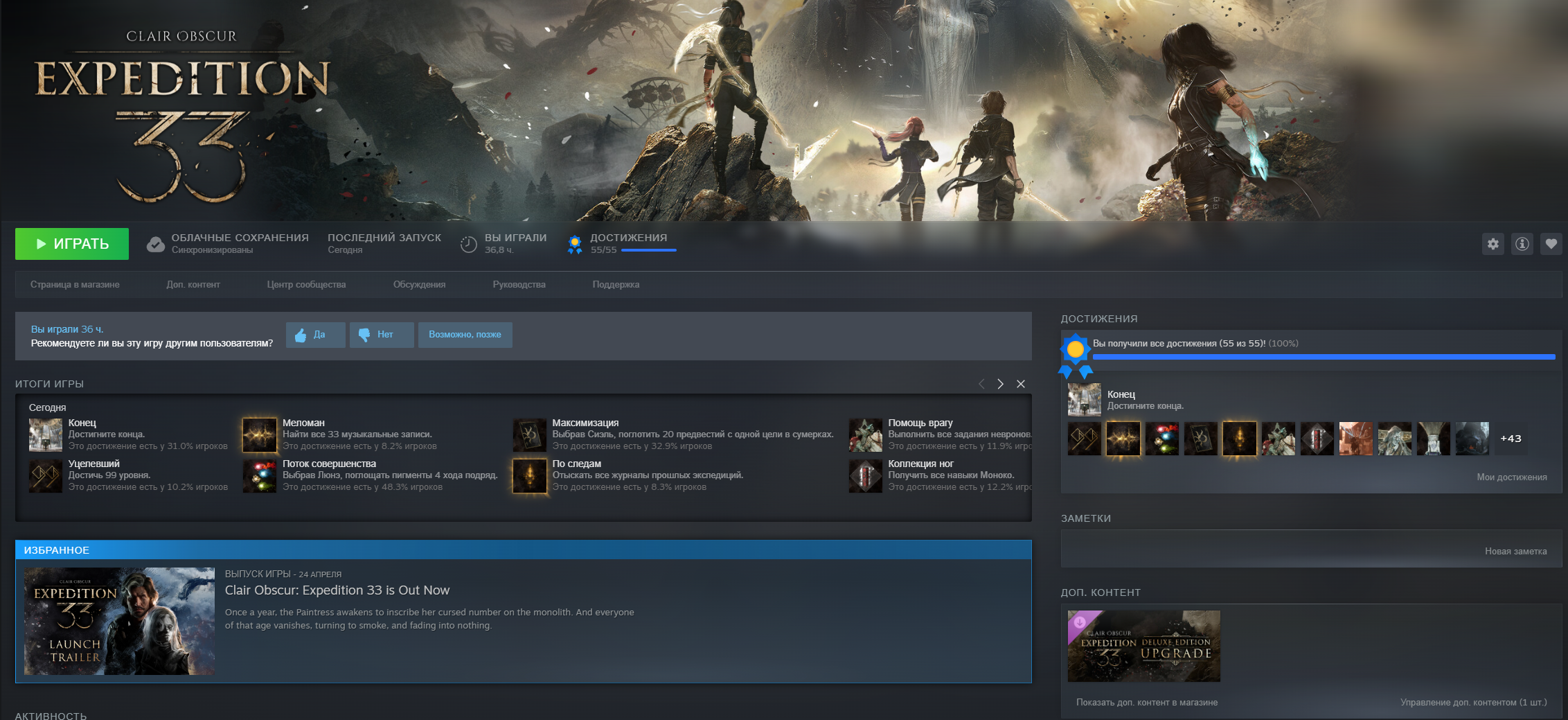Click the achievements progress bar in the header

point(649,250)
